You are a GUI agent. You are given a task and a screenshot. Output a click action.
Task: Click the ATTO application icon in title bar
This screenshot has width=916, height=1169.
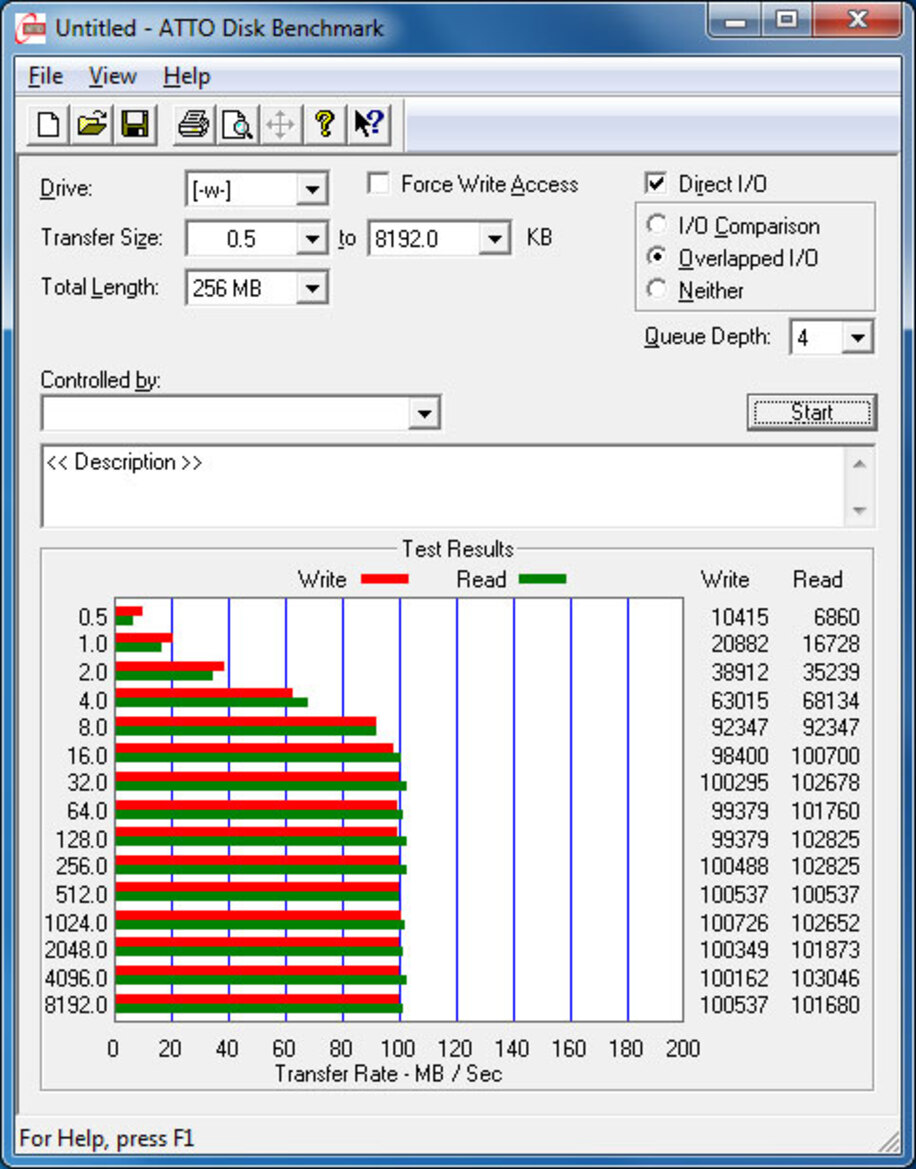[x=31, y=28]
